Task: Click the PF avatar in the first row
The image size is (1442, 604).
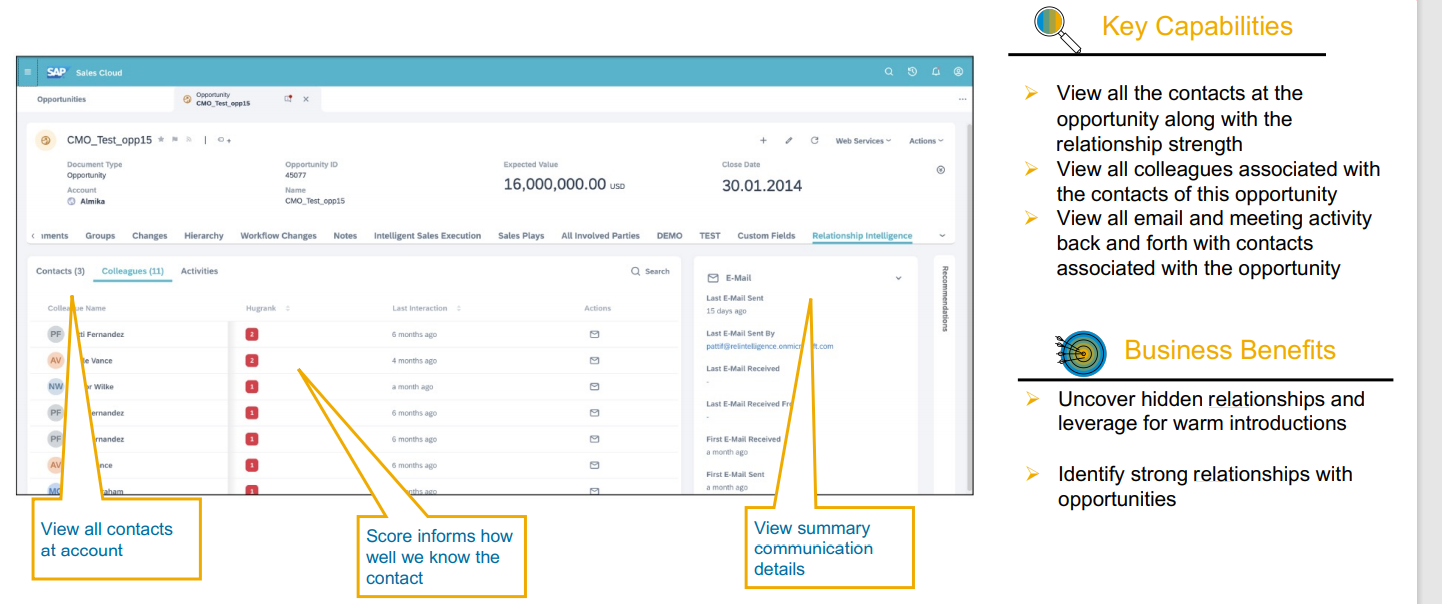Action: point(56,334)
